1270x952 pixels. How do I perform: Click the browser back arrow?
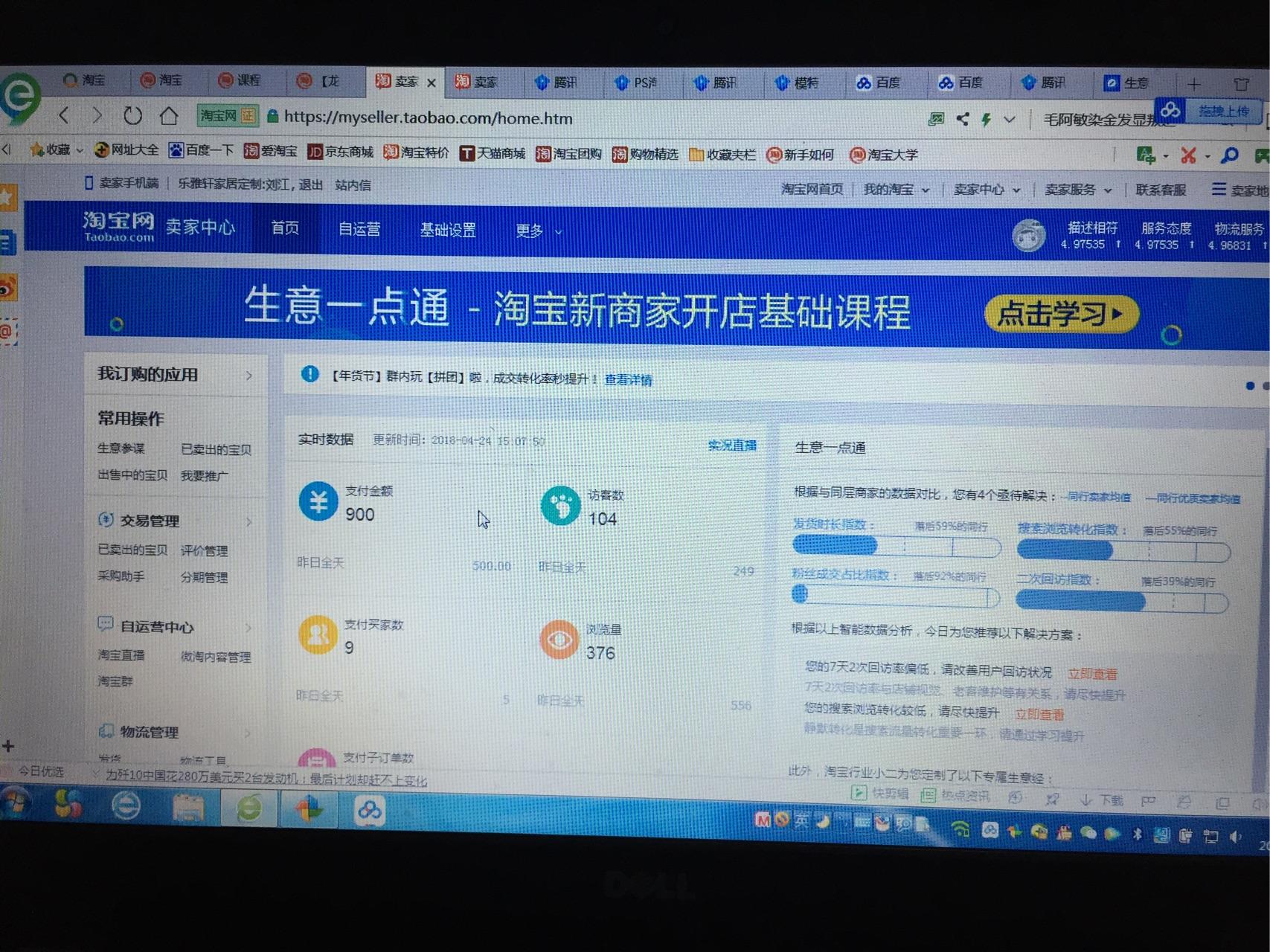click(x=64, y=115)
